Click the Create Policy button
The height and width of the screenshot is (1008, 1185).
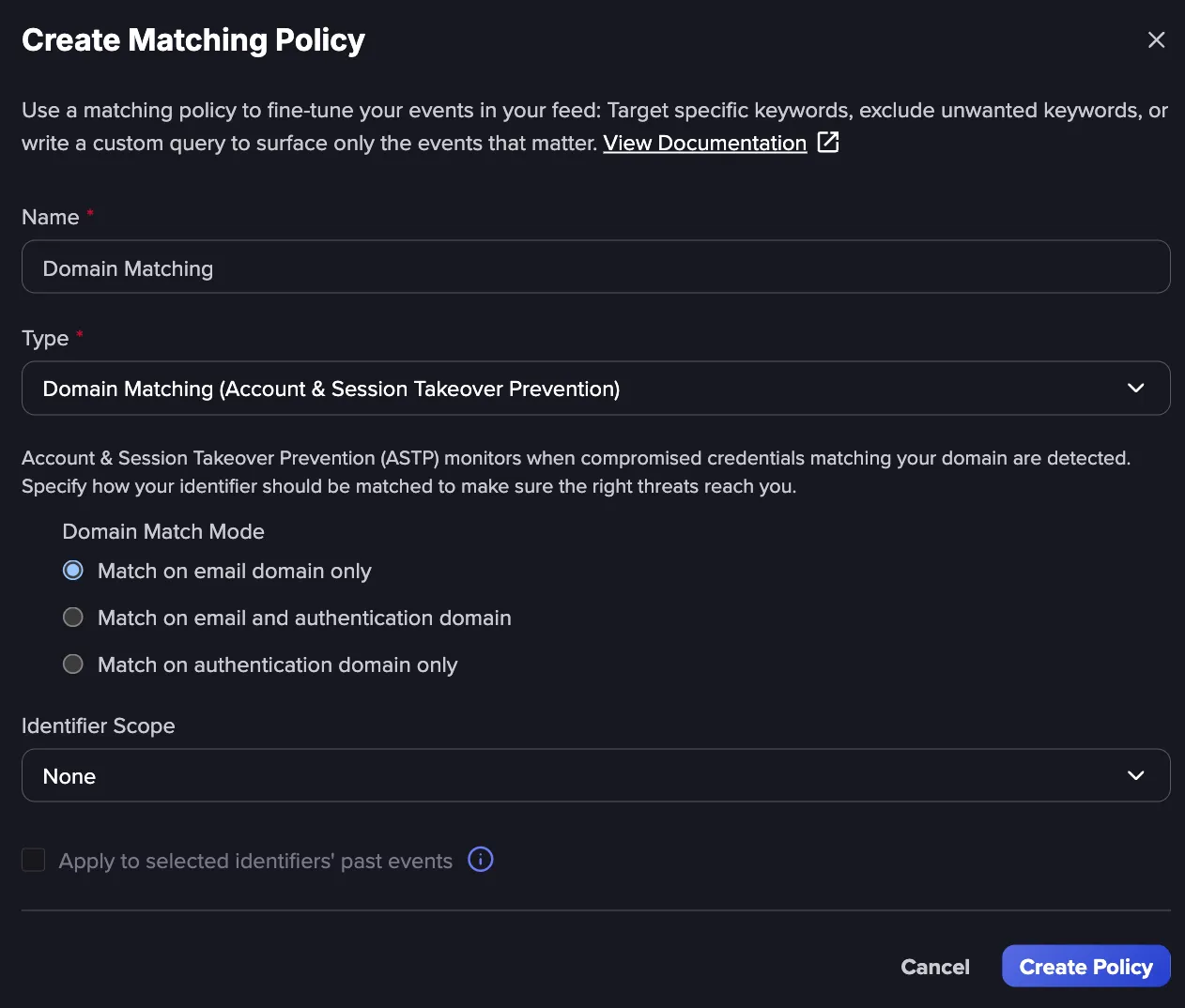[x=1086, y=967]
